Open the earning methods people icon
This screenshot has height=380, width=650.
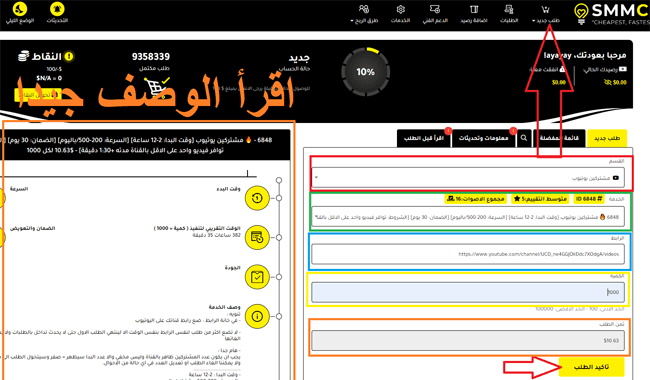[364, 9]
